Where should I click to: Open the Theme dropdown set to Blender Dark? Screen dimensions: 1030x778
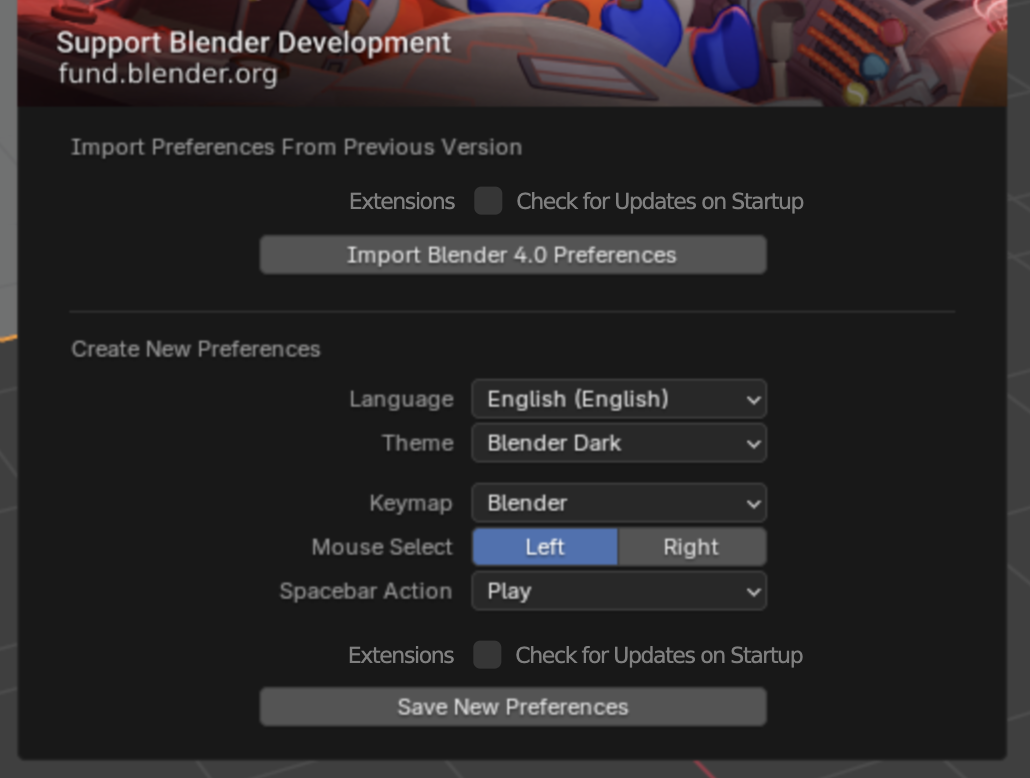point(619,443)
